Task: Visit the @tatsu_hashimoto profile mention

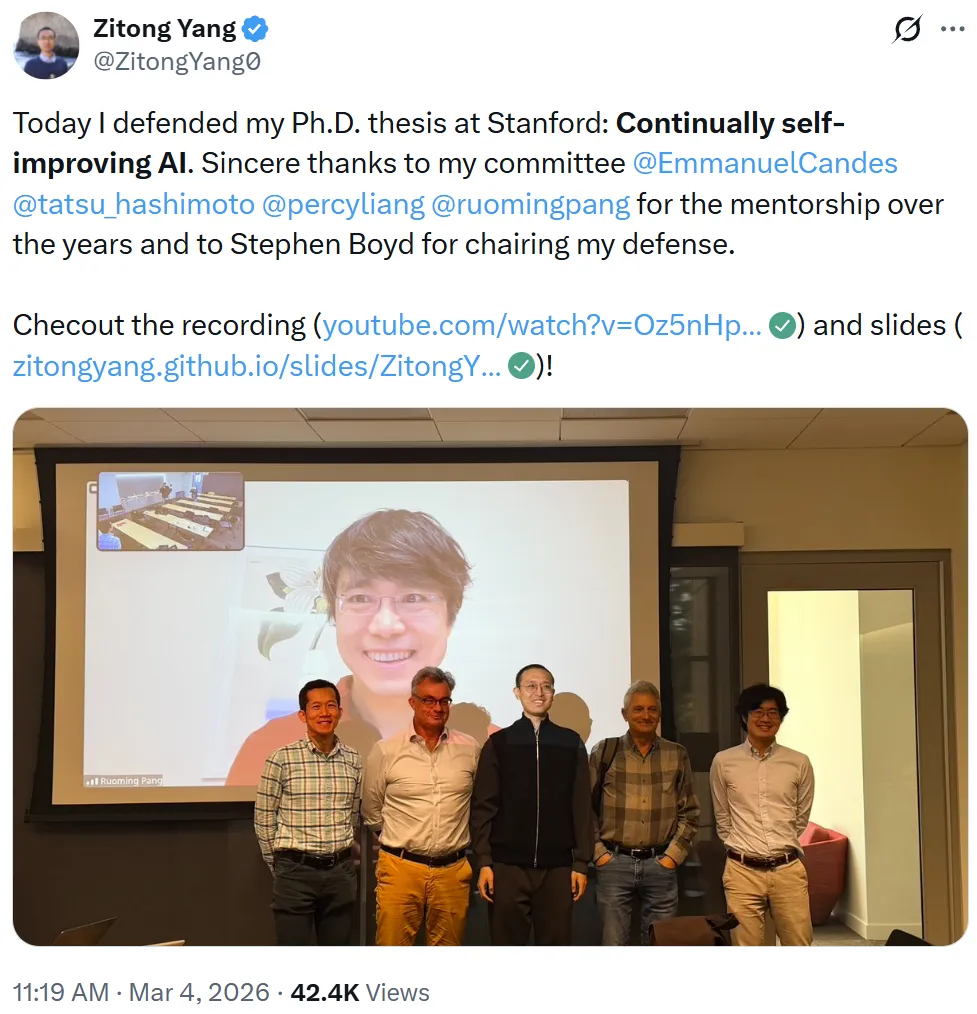Action: [132, 204]
